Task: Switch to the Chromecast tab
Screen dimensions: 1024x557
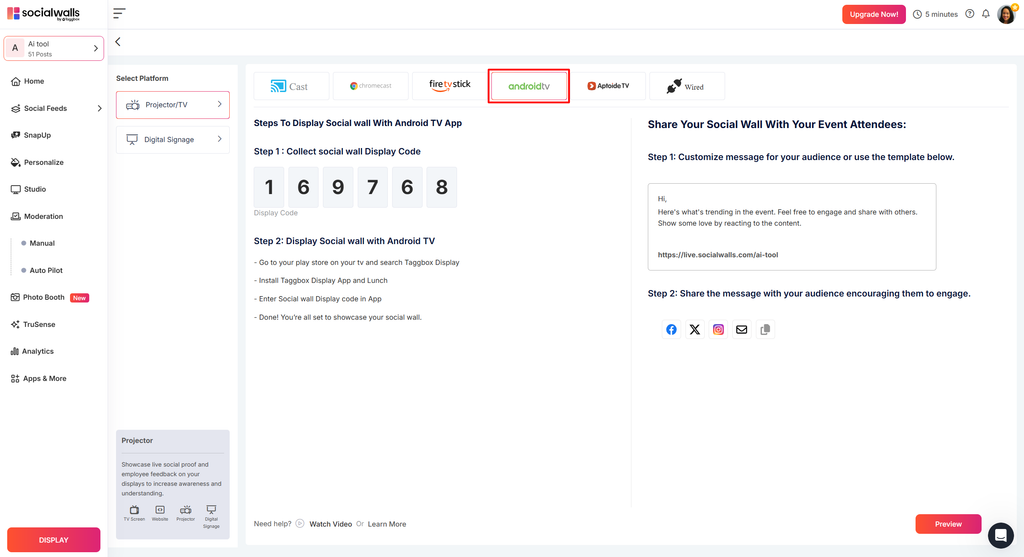Action: point(370,86)
